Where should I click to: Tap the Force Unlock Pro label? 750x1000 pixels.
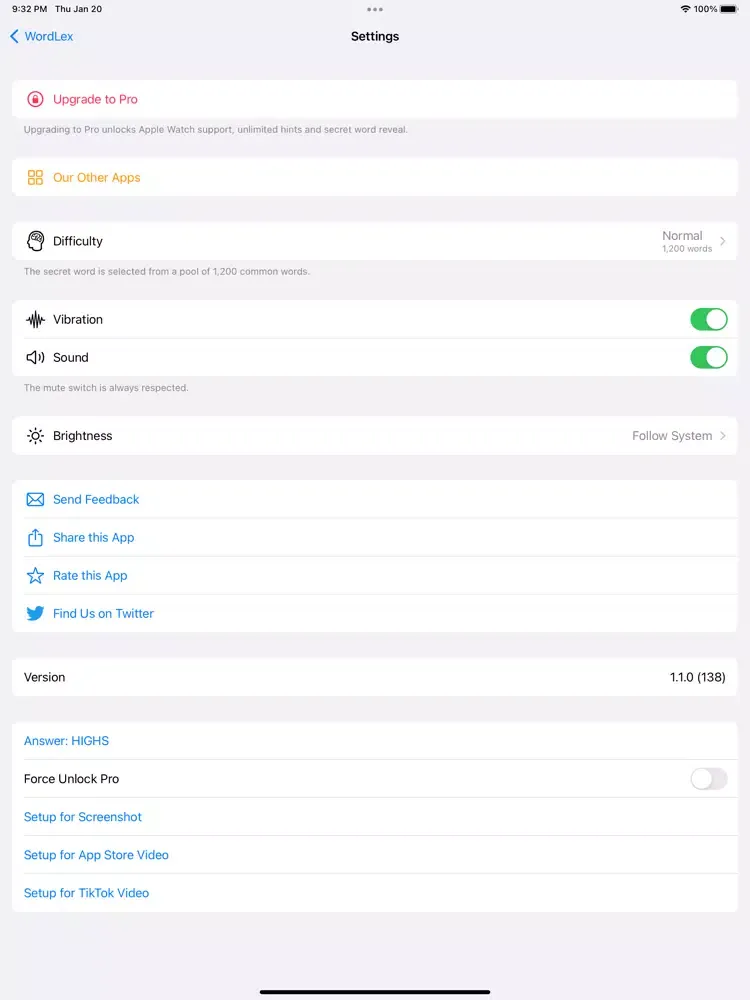[71, 779]
